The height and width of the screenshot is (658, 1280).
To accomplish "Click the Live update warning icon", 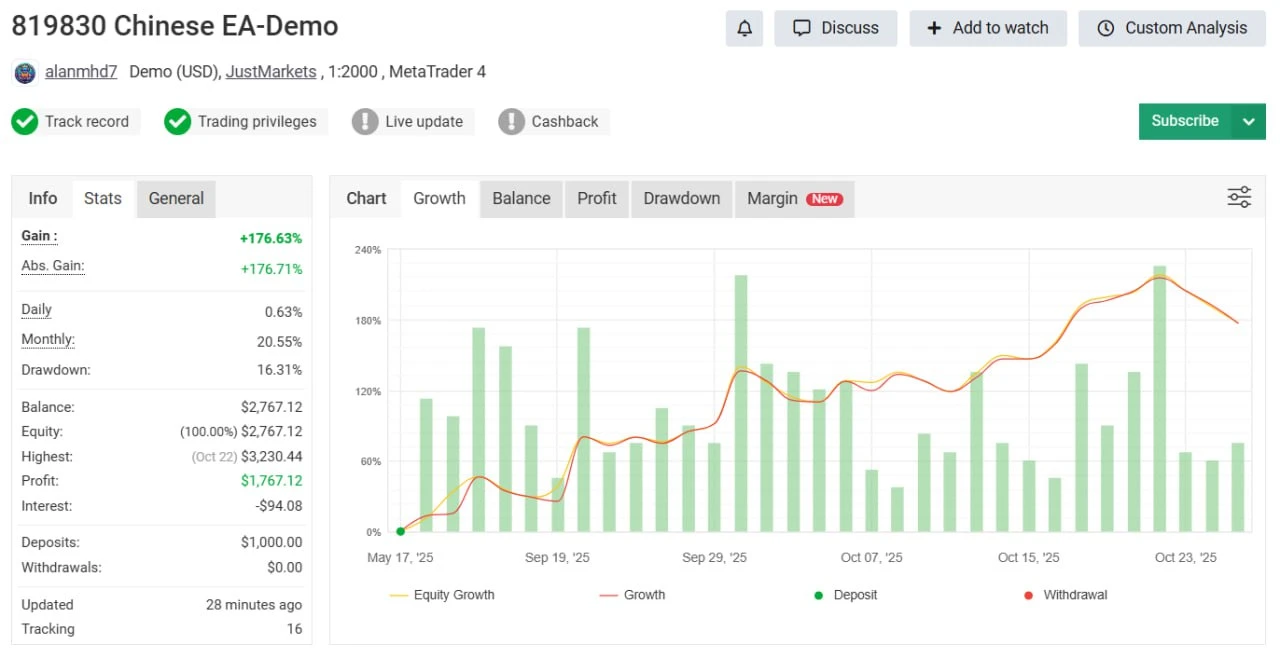I will [x=365, y=121].
